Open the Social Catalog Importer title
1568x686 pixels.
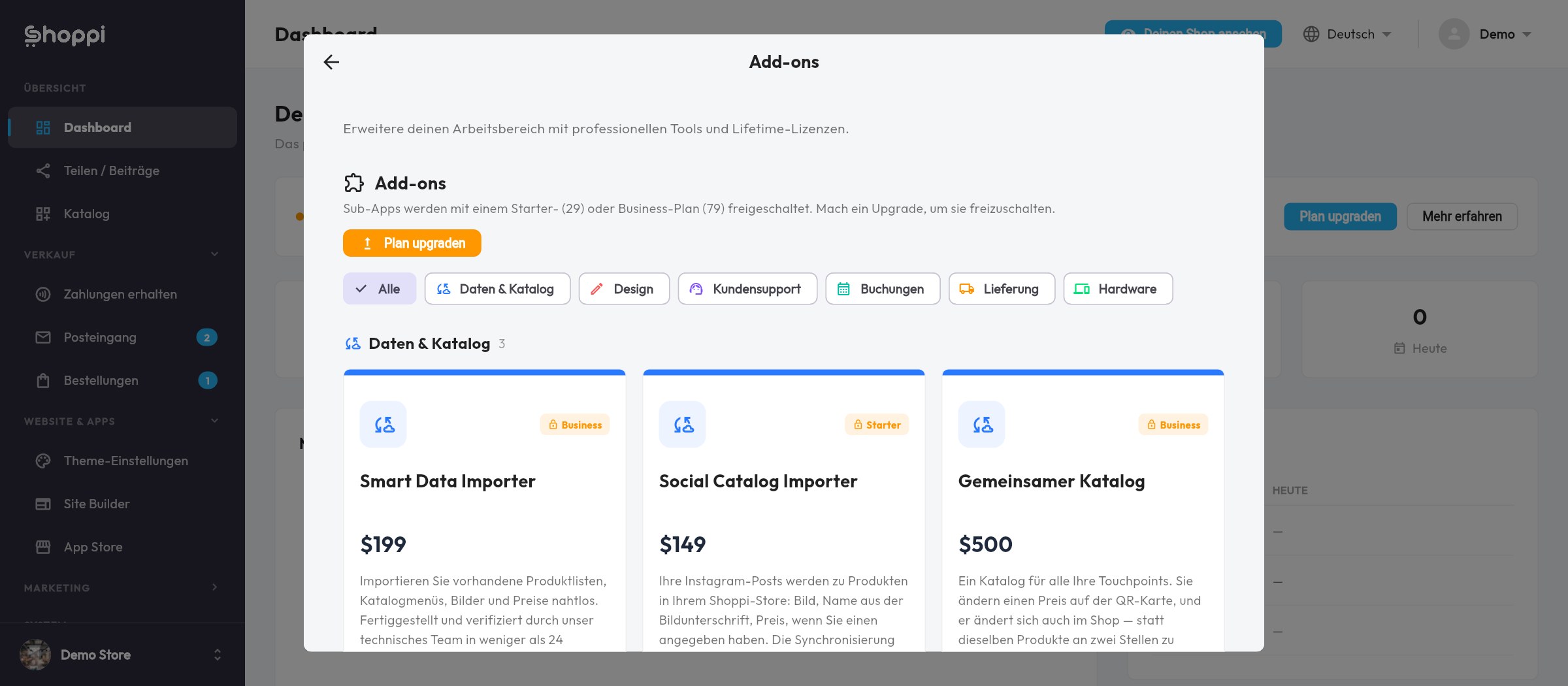coord(758,482)
